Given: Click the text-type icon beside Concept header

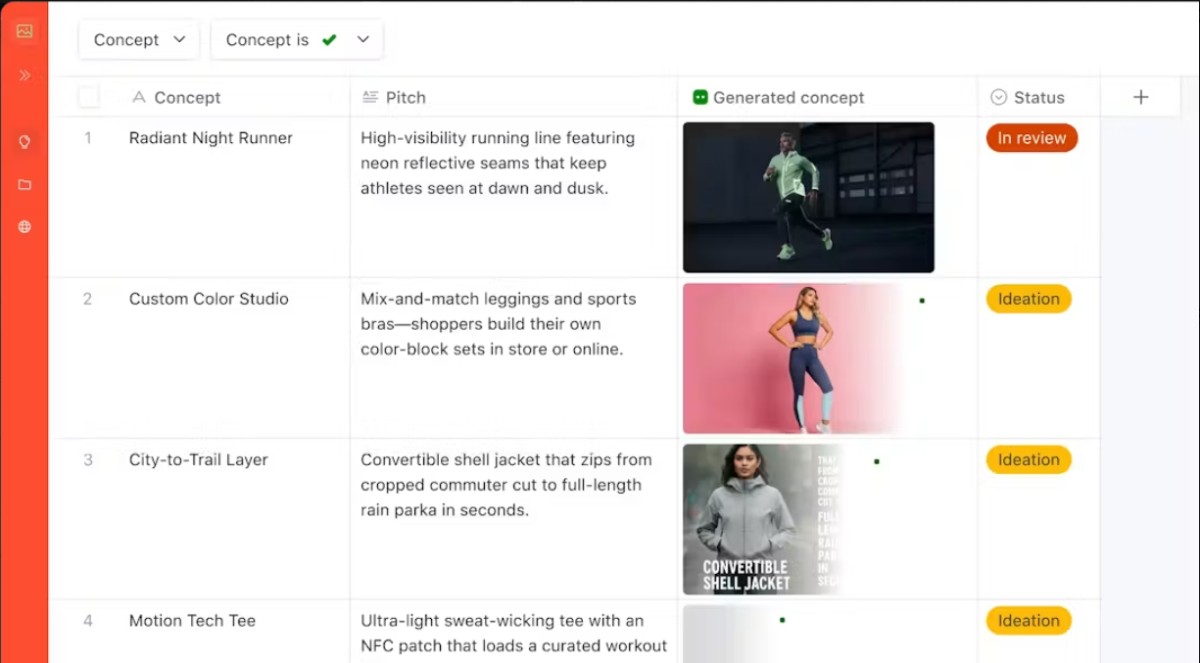Looking at the screenshot, I should [139, 97].
